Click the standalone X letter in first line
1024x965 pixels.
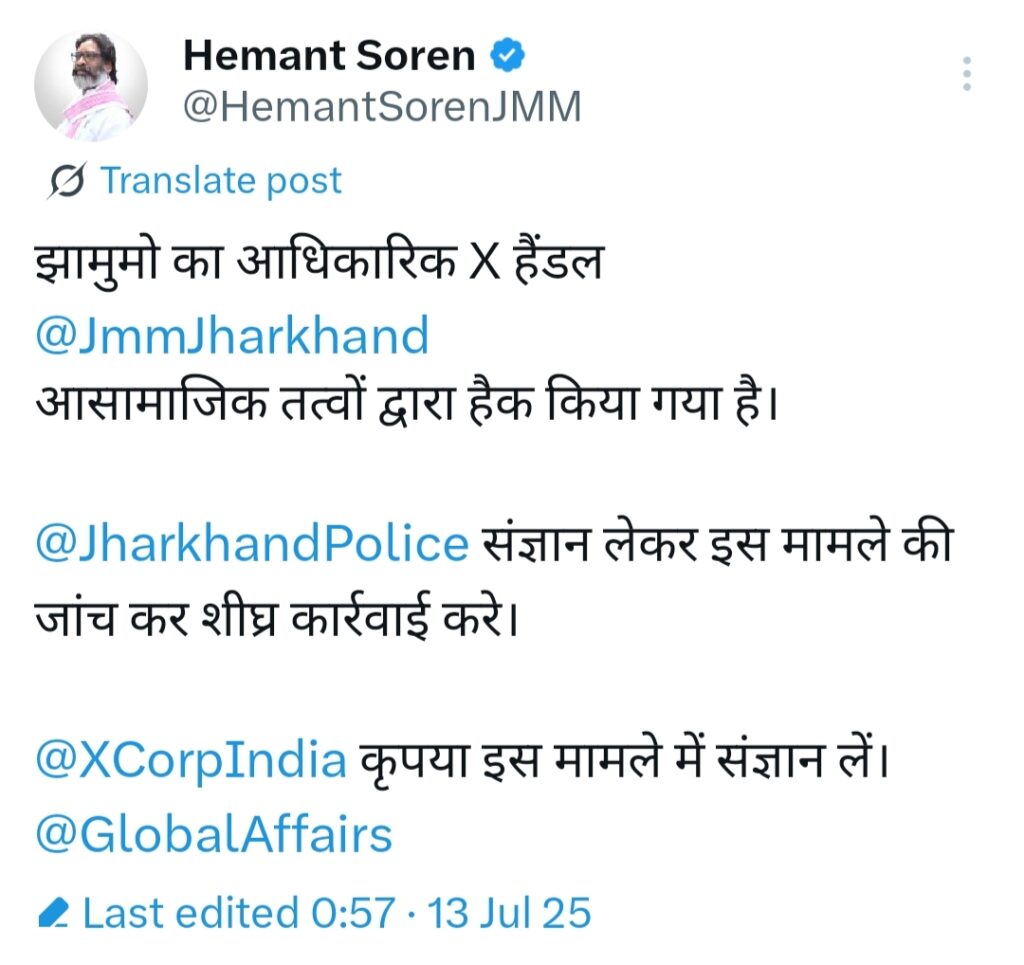click(x=484, y=264)
